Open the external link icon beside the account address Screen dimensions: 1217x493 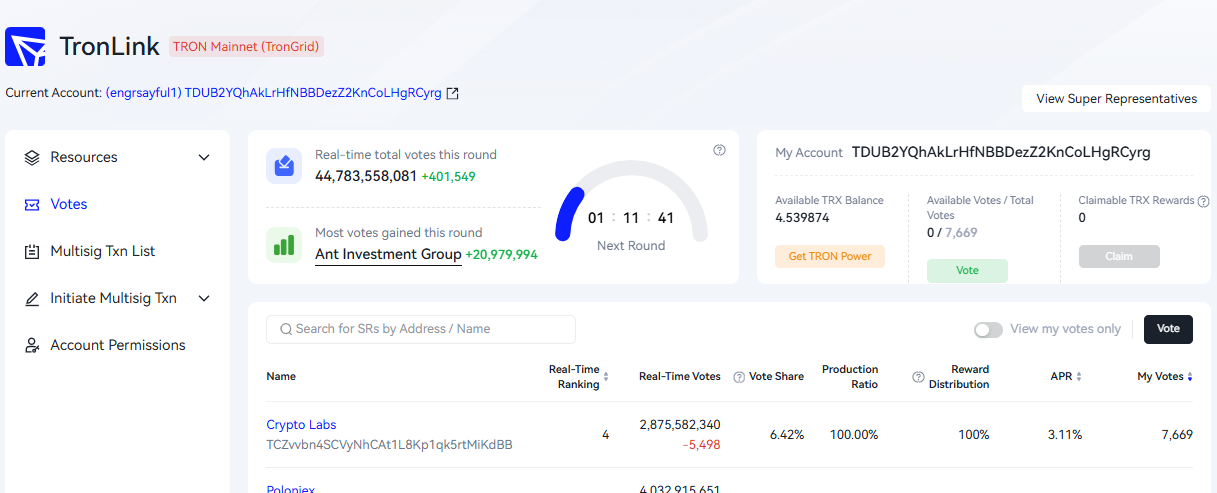pos(452,93)
